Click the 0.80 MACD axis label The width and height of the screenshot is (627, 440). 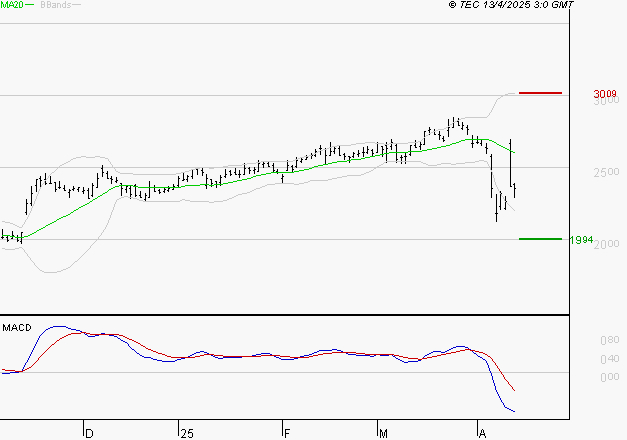tap(610, 340)
